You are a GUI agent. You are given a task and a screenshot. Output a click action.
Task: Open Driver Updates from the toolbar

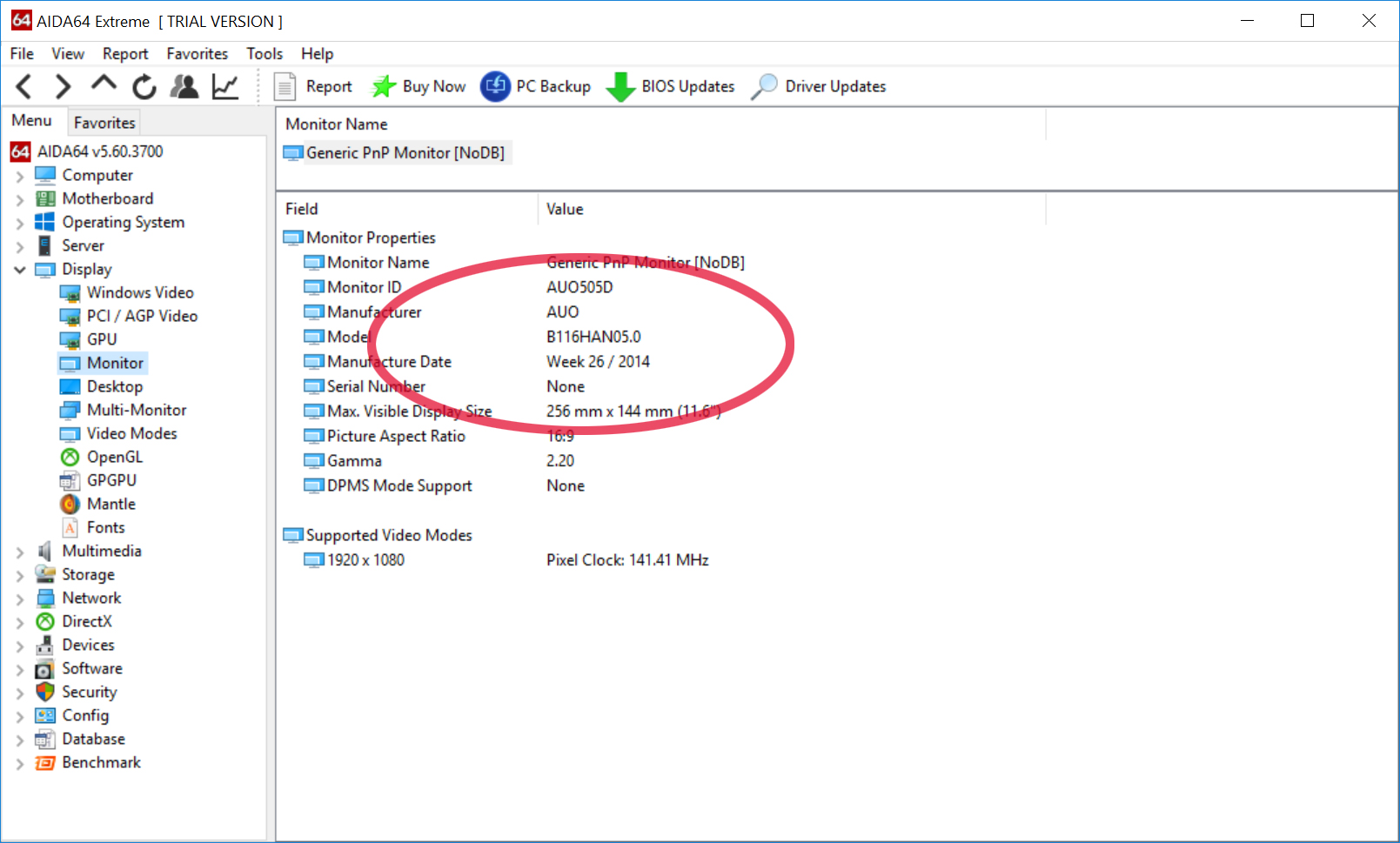click(819, 86)
